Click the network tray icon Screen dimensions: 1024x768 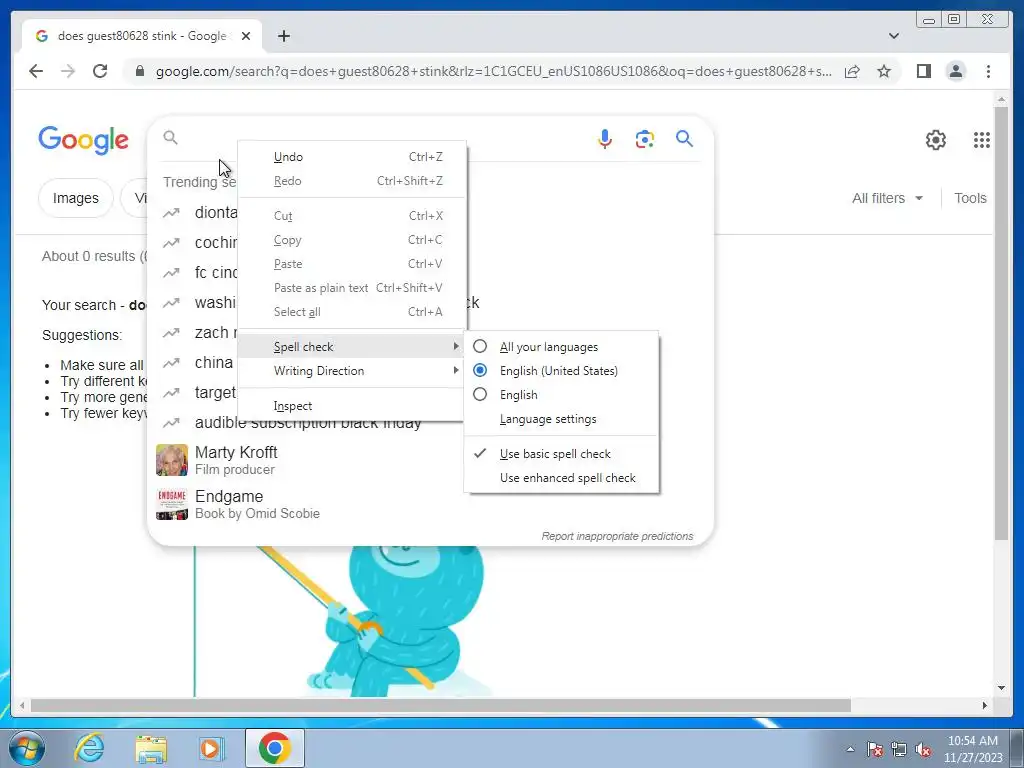899,750
